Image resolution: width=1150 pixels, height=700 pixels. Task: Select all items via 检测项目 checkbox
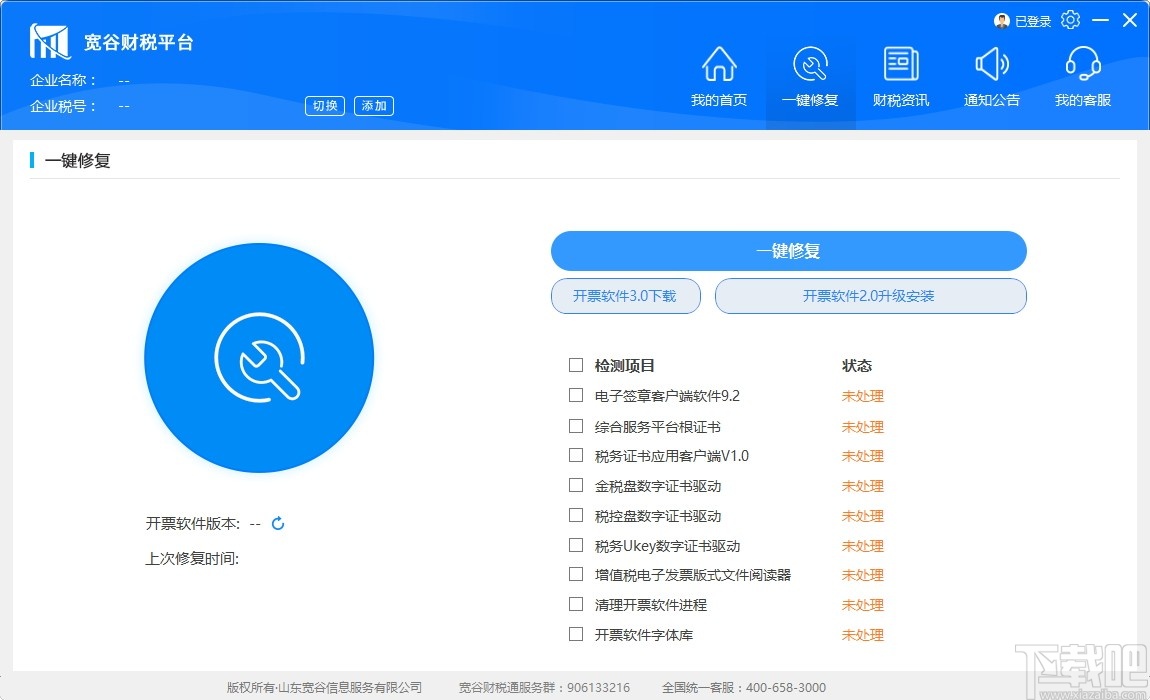[576, 365]
